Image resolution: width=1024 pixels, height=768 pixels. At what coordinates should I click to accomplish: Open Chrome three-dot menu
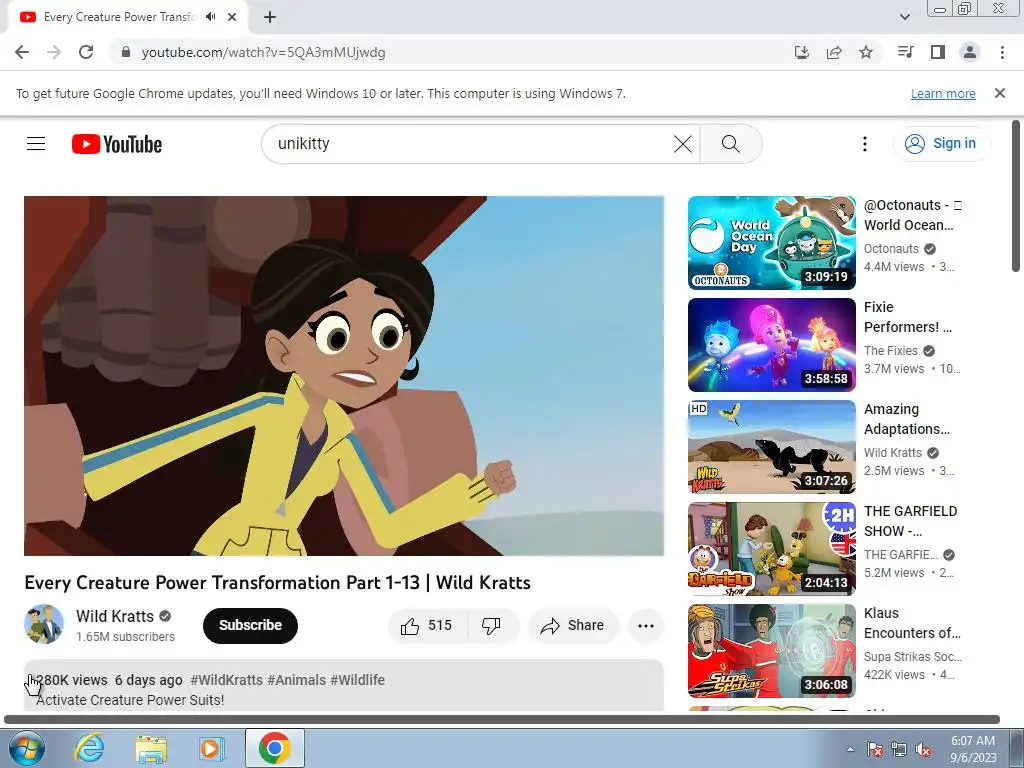pos(1002,52)
